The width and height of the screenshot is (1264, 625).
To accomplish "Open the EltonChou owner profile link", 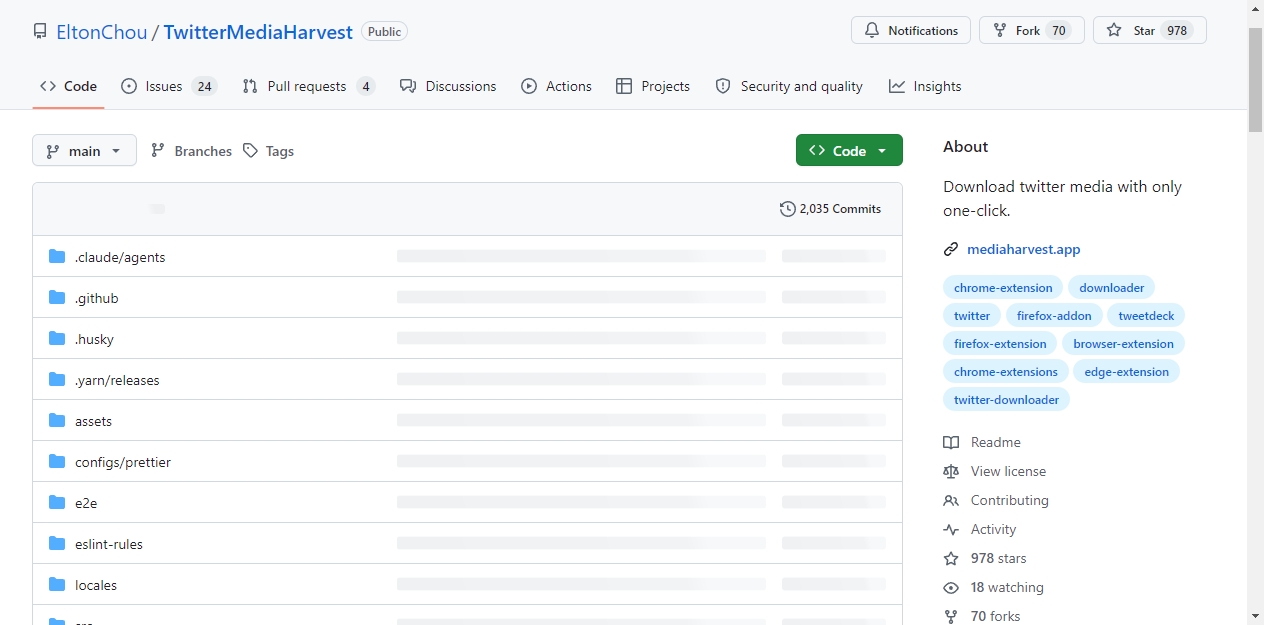I will click(x=102, y=32).
